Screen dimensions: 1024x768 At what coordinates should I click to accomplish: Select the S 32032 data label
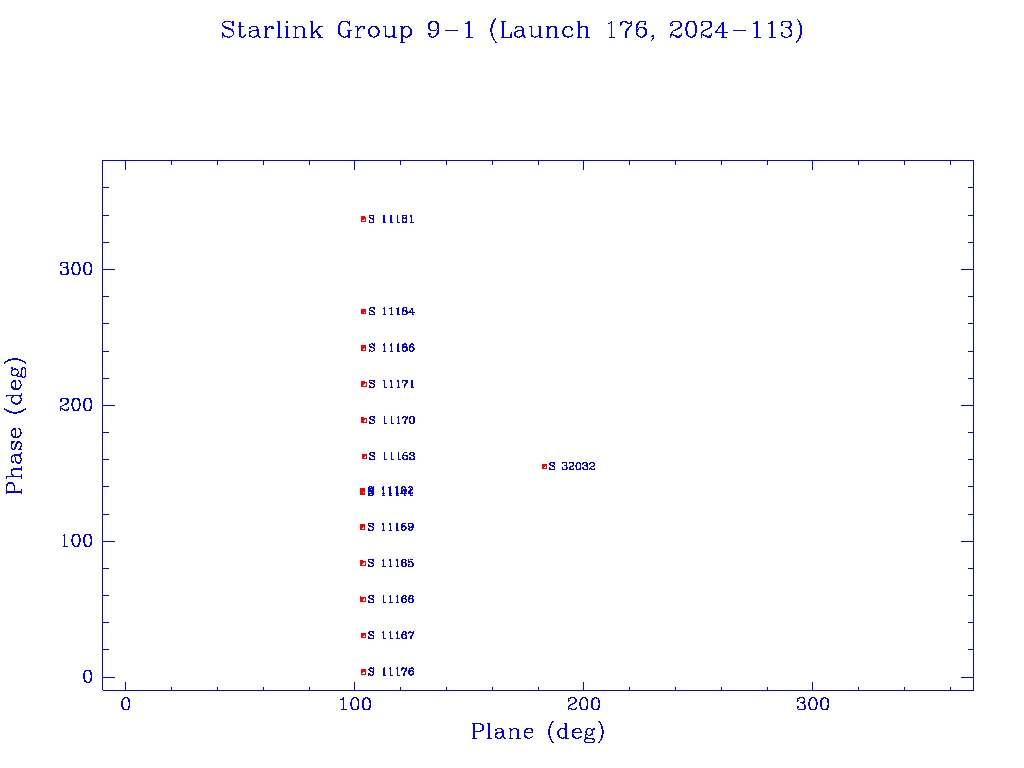pyautogui.click(x=571, y=466)
